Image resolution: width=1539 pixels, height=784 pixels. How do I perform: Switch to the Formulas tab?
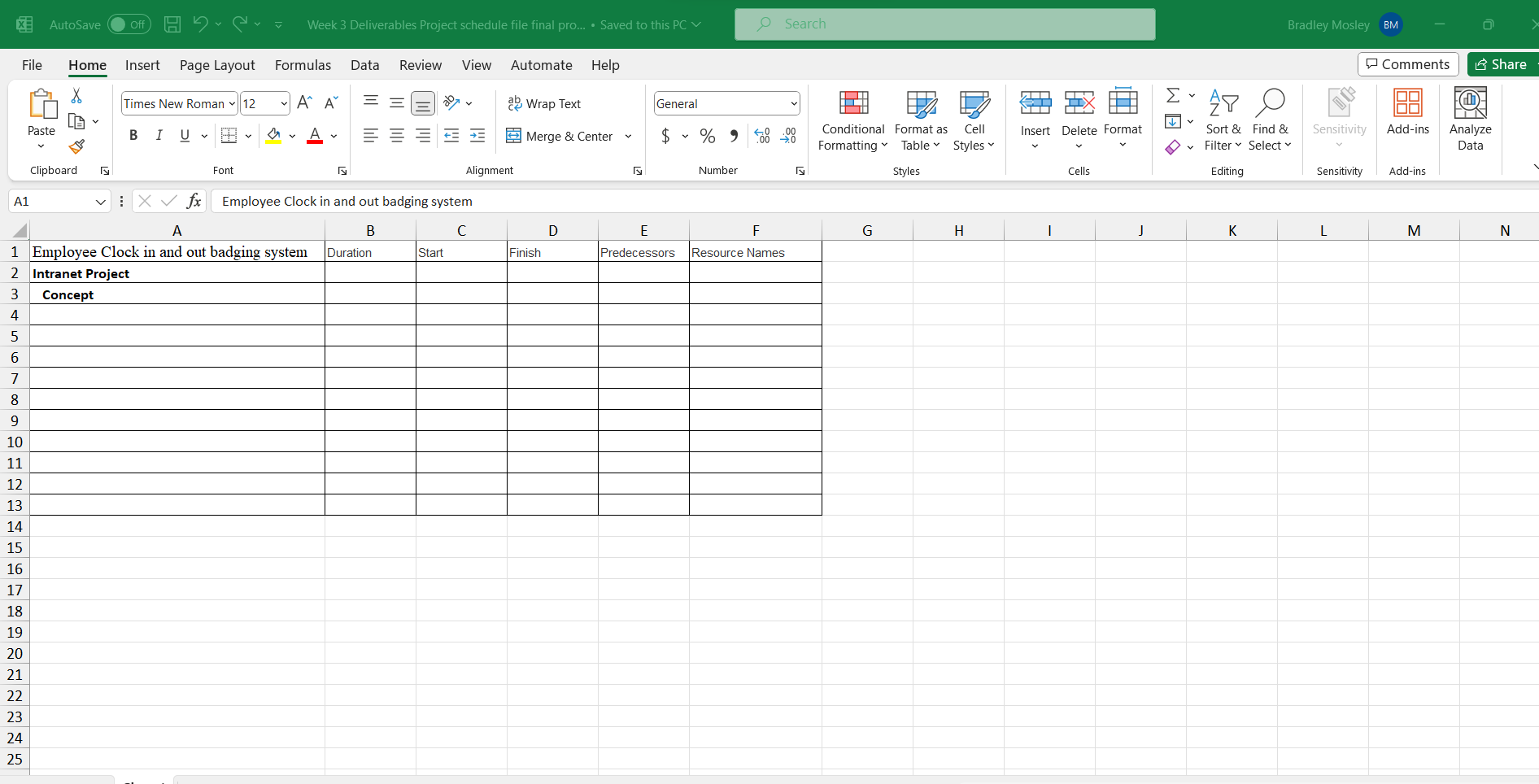(x=302, y=65)
